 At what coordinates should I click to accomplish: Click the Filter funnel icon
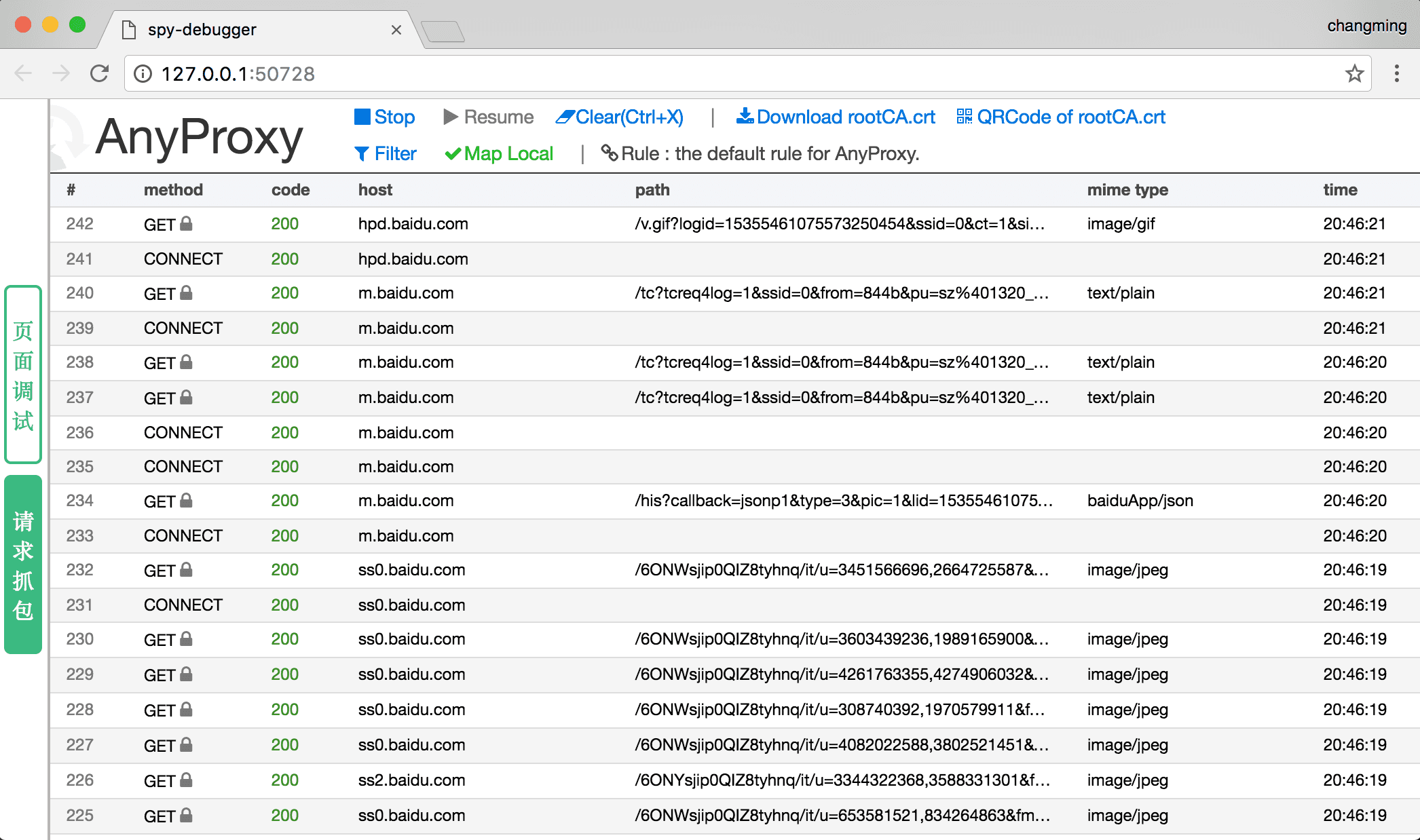click(362, 154)
